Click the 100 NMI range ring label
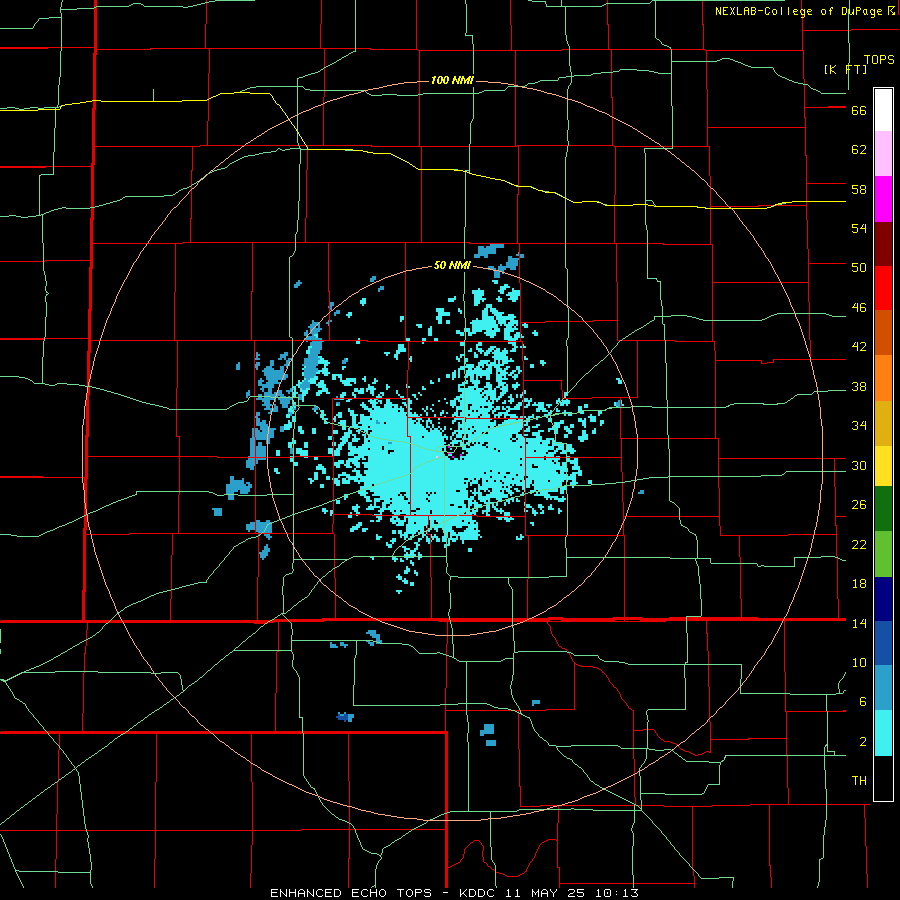This screenshot has height=900, width=900. point(452,80)
